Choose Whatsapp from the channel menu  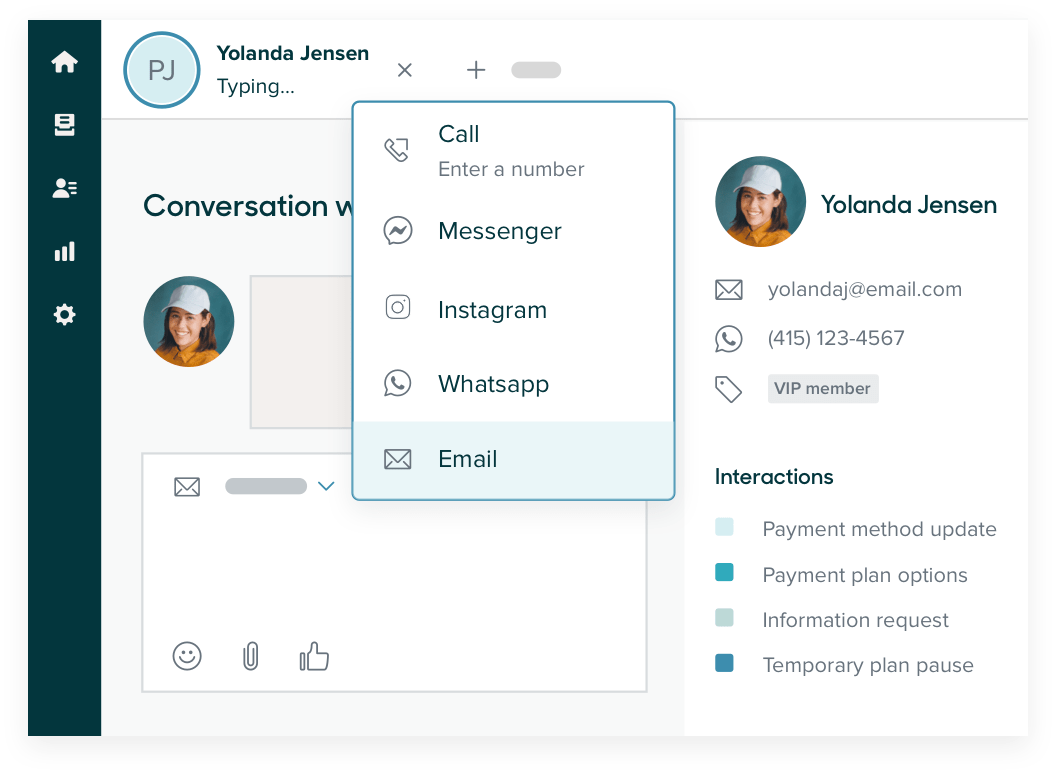513,384
